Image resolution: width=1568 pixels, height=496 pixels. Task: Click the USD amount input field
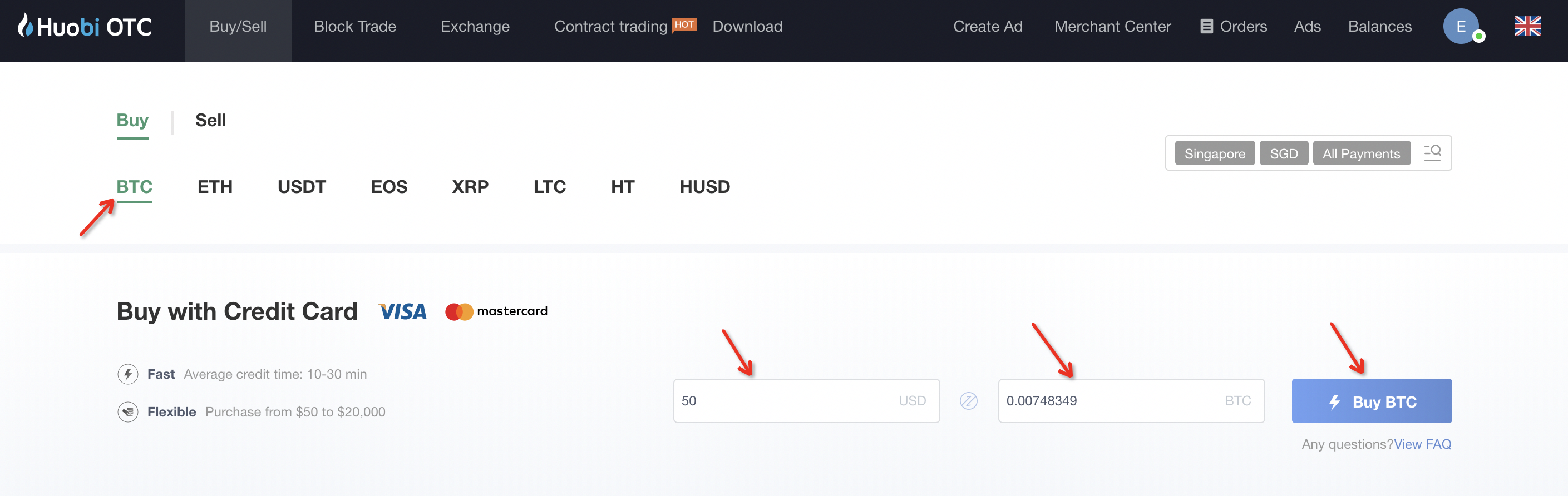click(806, 401)
